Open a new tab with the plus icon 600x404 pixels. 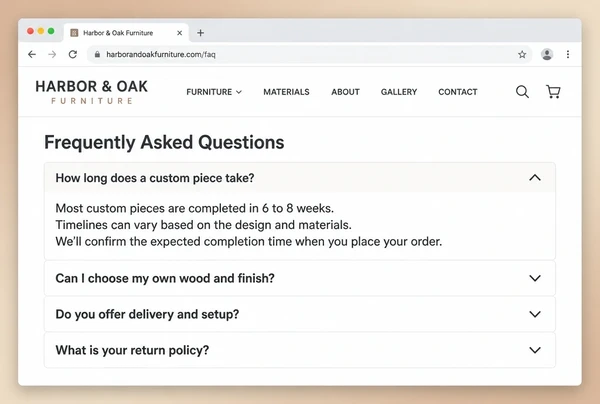pos(201,33)
